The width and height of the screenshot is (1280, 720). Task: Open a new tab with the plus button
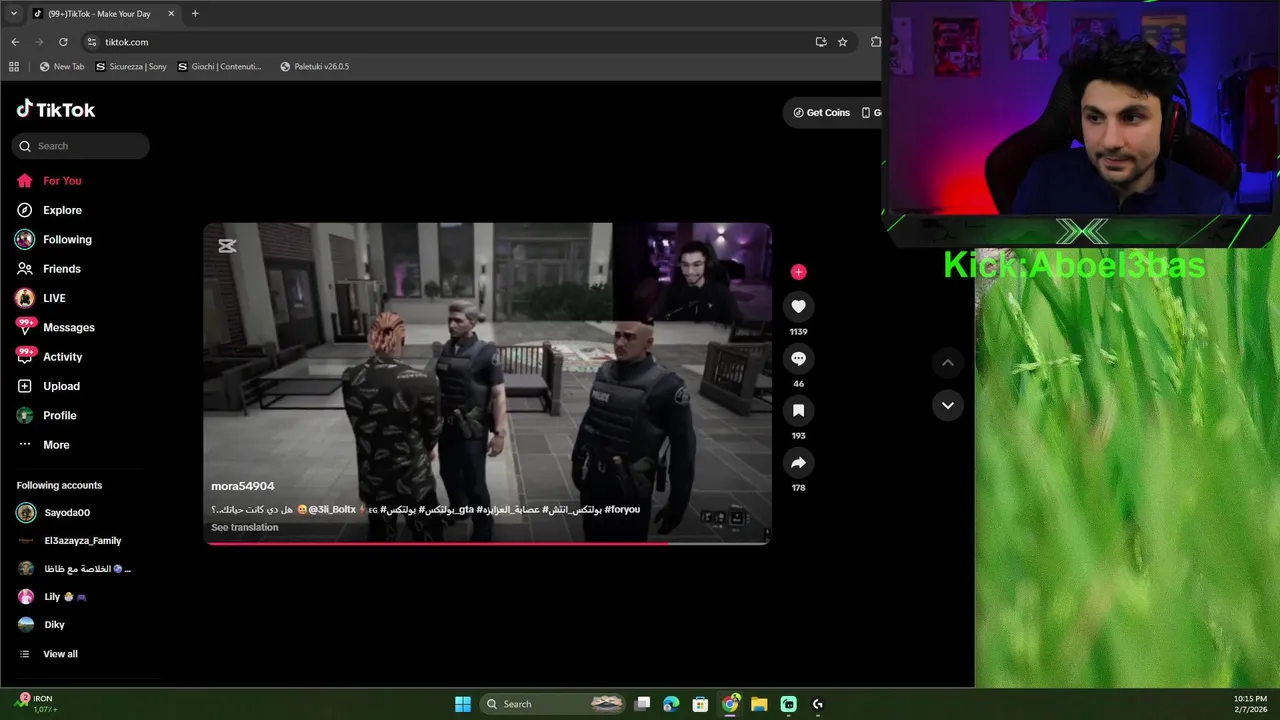click(x=195, y=14)
